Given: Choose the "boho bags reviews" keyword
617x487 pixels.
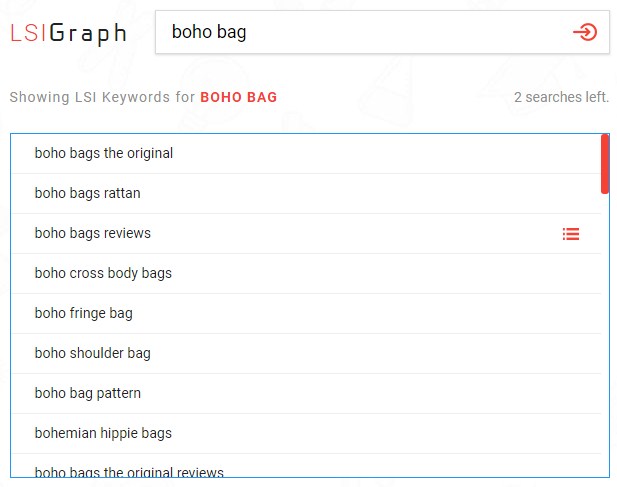Looking at the screenshot, I should tap(92, 233).
